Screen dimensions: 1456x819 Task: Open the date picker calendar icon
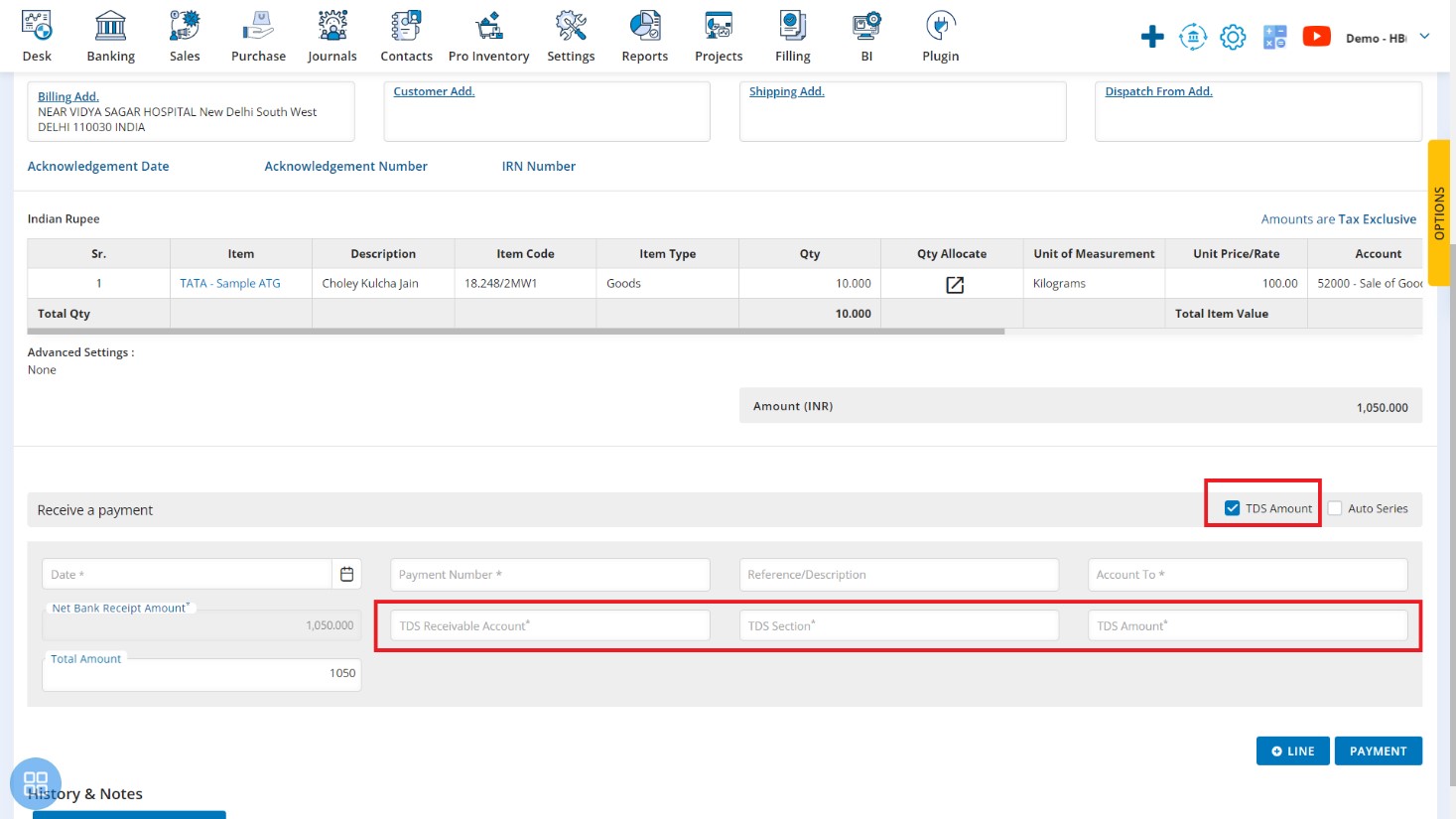coord(346,574)
